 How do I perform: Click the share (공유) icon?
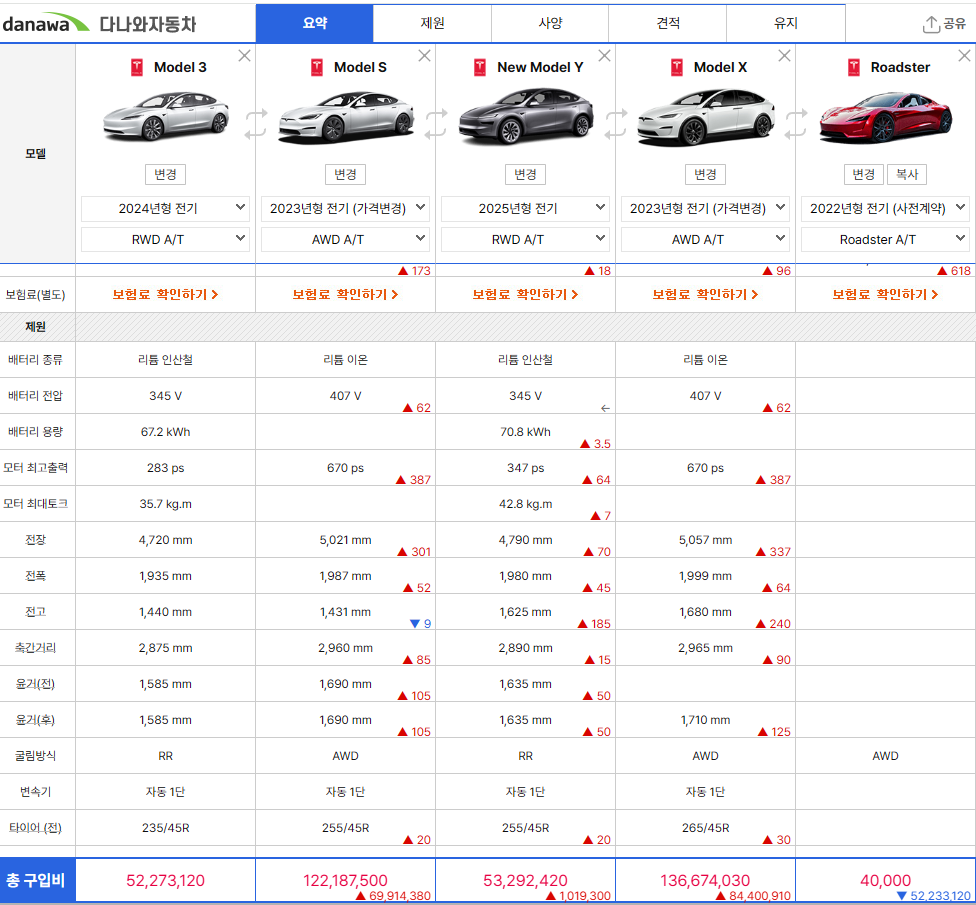point(931,24)
